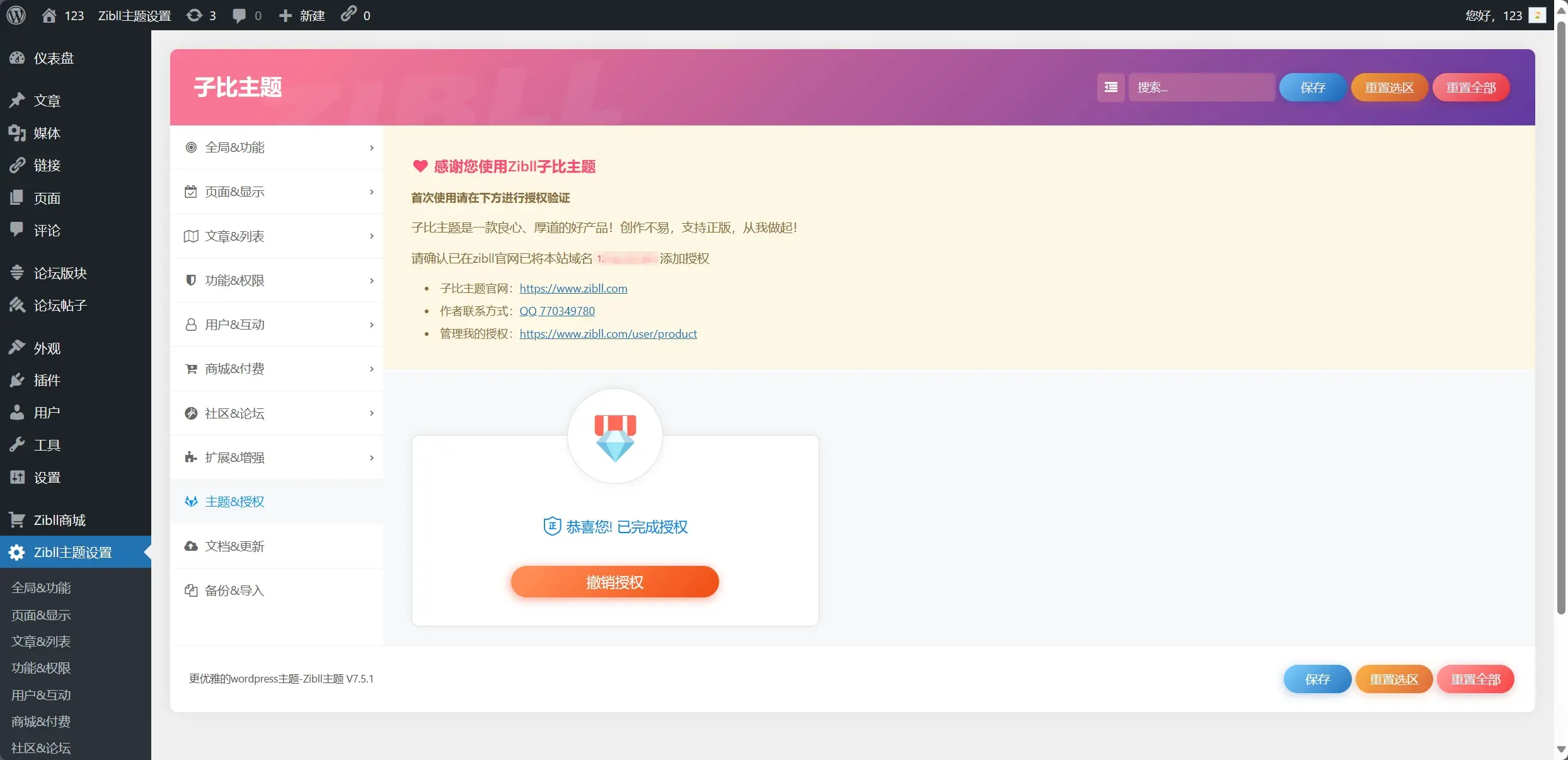Expand the 用户&互动 section chevron
Image resolution: width=1568 pixels, height=760 pixels.
click(372, 325)
